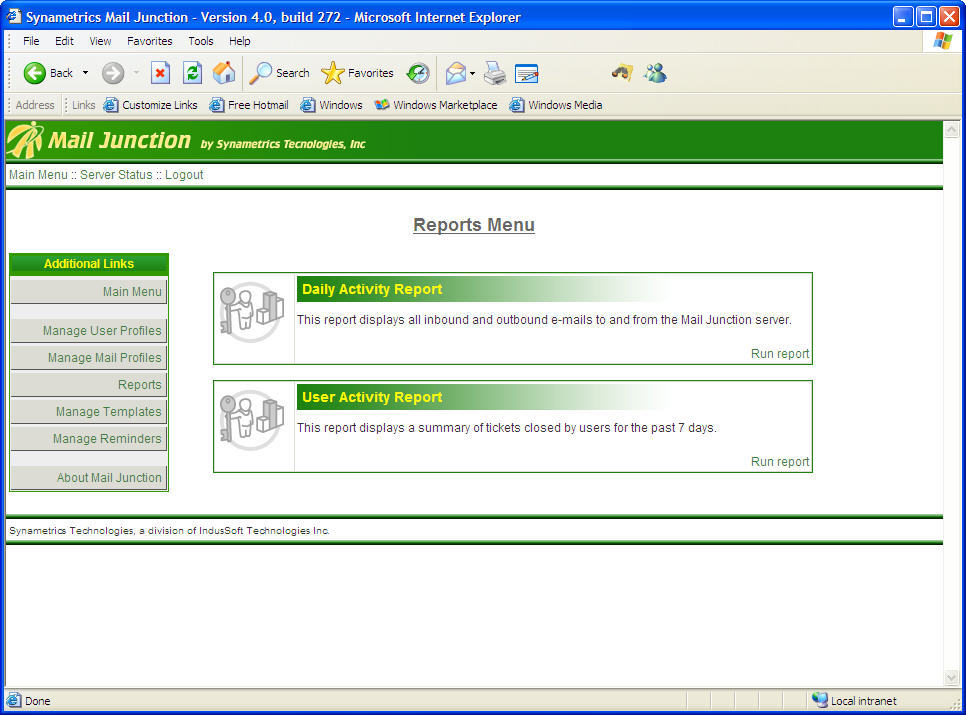966x715 pixels.
Task: Click the Logout link
Action: (184, 174)
